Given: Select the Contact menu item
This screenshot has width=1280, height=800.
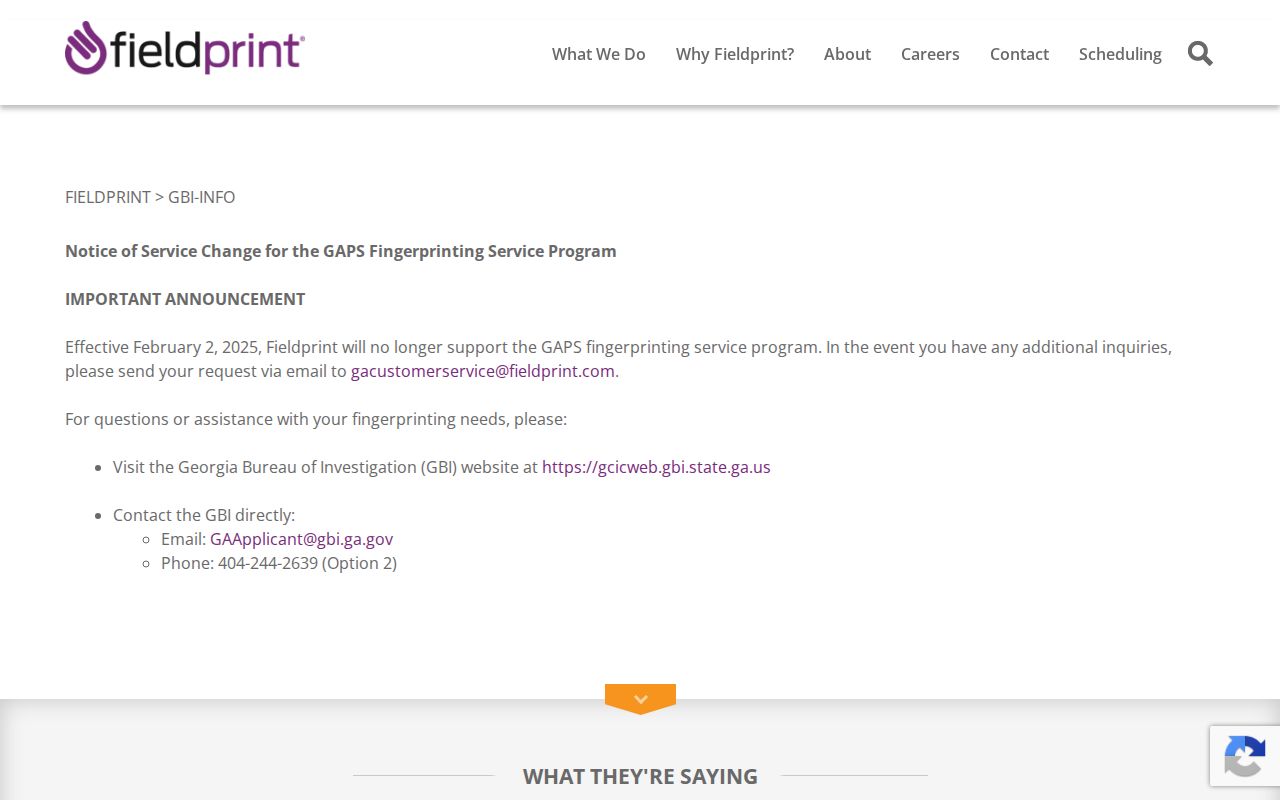Looking at the screenshot, I should 1019,54.
